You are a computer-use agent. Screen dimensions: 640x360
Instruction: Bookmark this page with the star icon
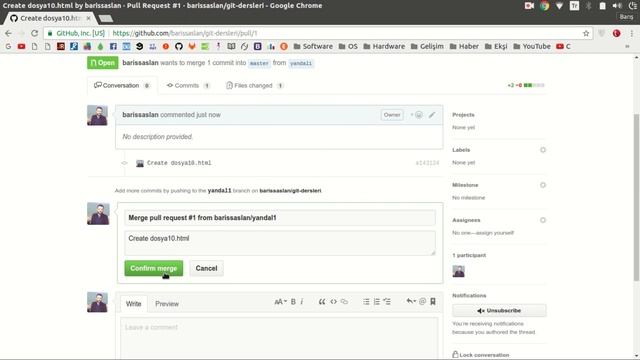coord(586,33)
